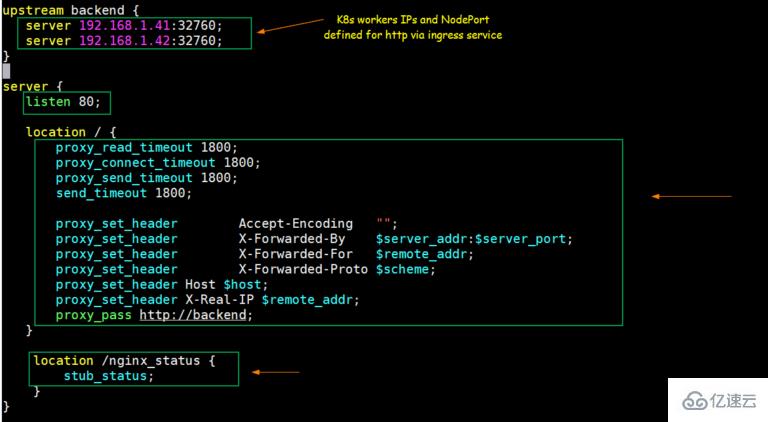Click 'proxy_set_header Host $host;' line
This screenshot has height=422, width=768.
[x=162, y=284]
